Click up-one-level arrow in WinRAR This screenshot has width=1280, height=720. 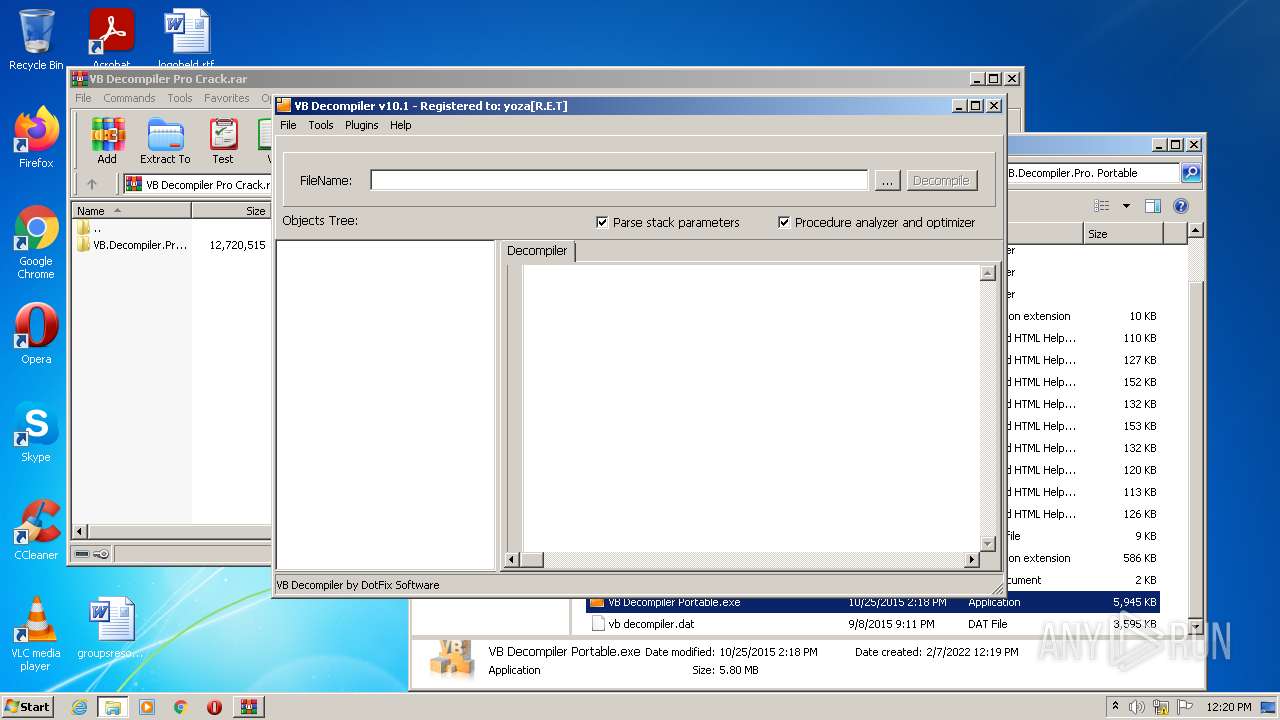coord(92,184)
